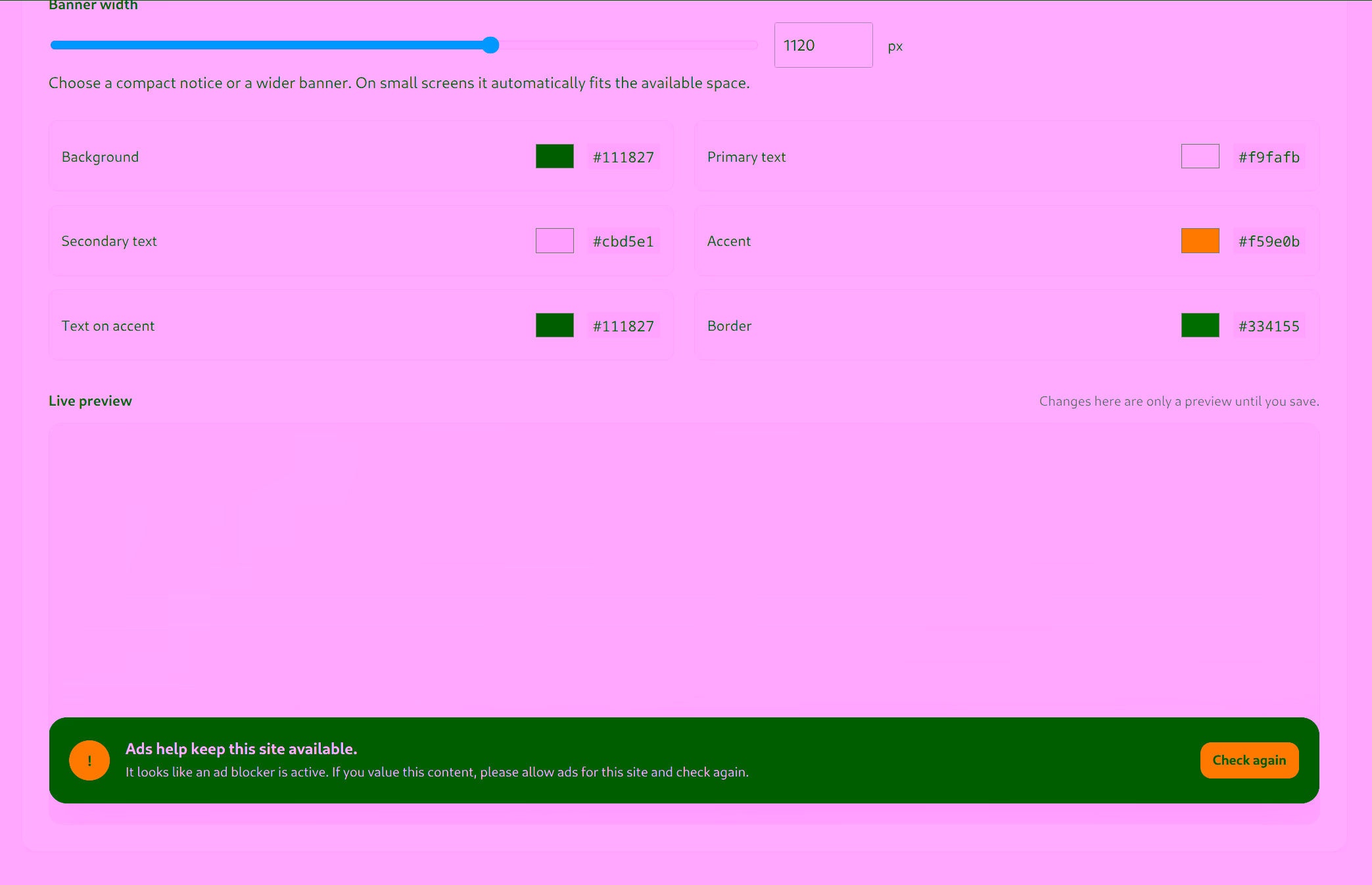Viewport: 1372px width, 885px height.
Task: Open the Primary text color swatch
Action: pos(1200,156)
